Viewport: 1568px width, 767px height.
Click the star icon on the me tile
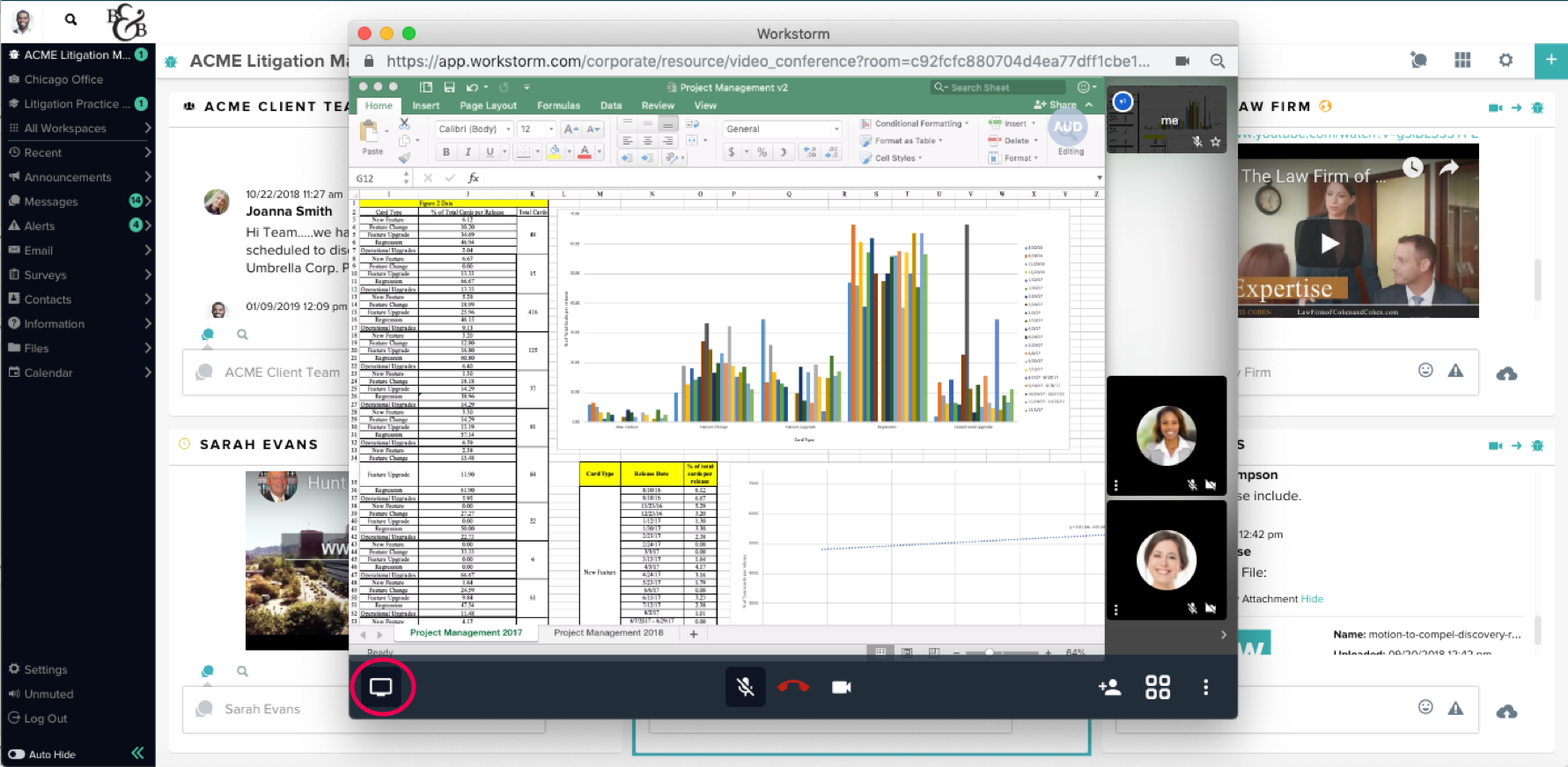click(1215, 141)
